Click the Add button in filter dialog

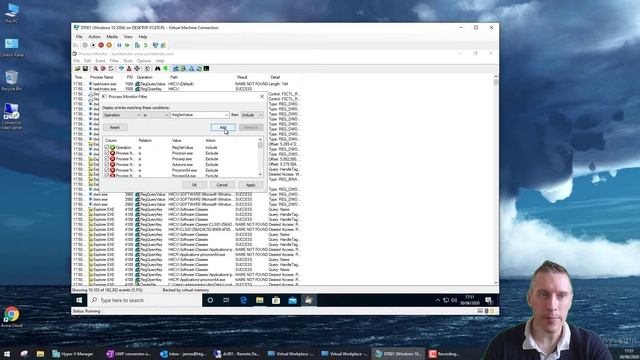click(x=223, y=127)
